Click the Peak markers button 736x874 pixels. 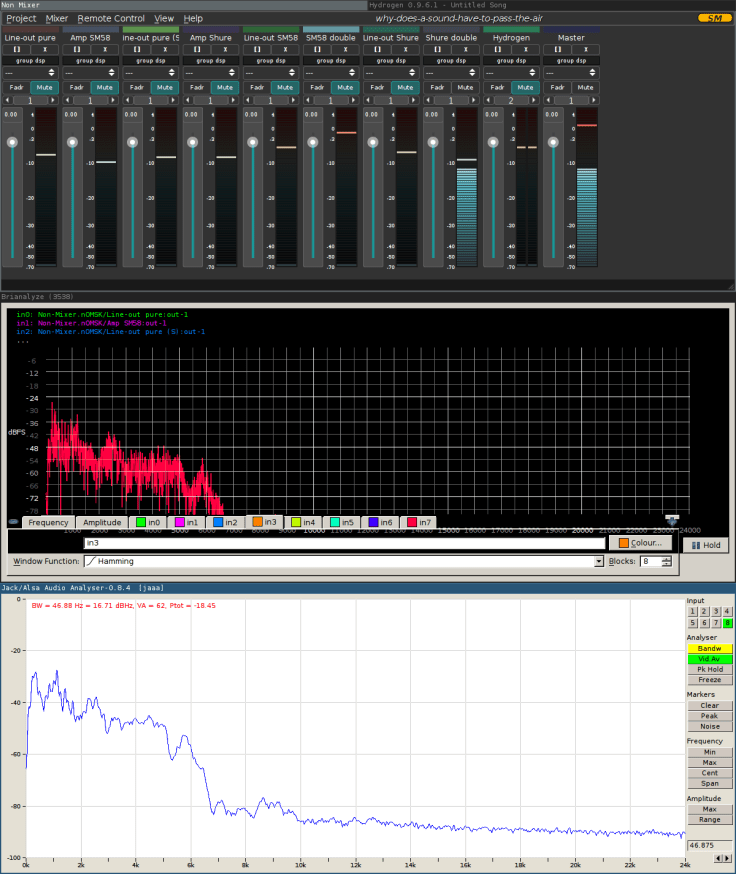click(x=709, y=716)
